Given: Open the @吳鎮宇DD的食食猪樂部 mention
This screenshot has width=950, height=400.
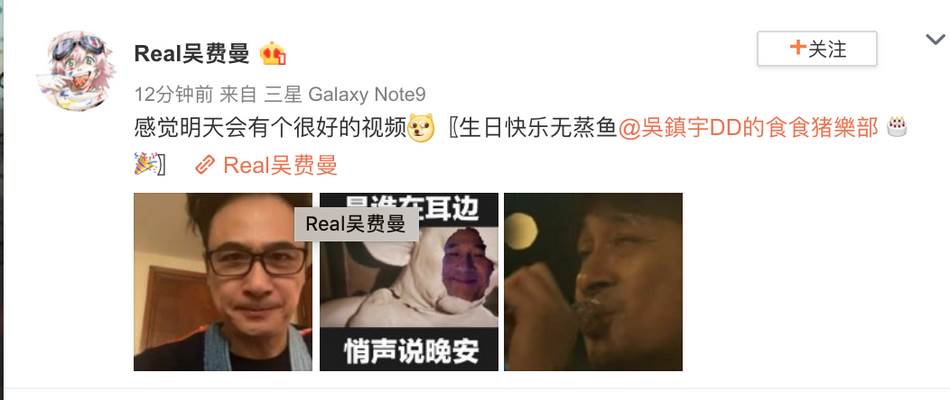Looking at the screenshot, I should tap(748, 128).
